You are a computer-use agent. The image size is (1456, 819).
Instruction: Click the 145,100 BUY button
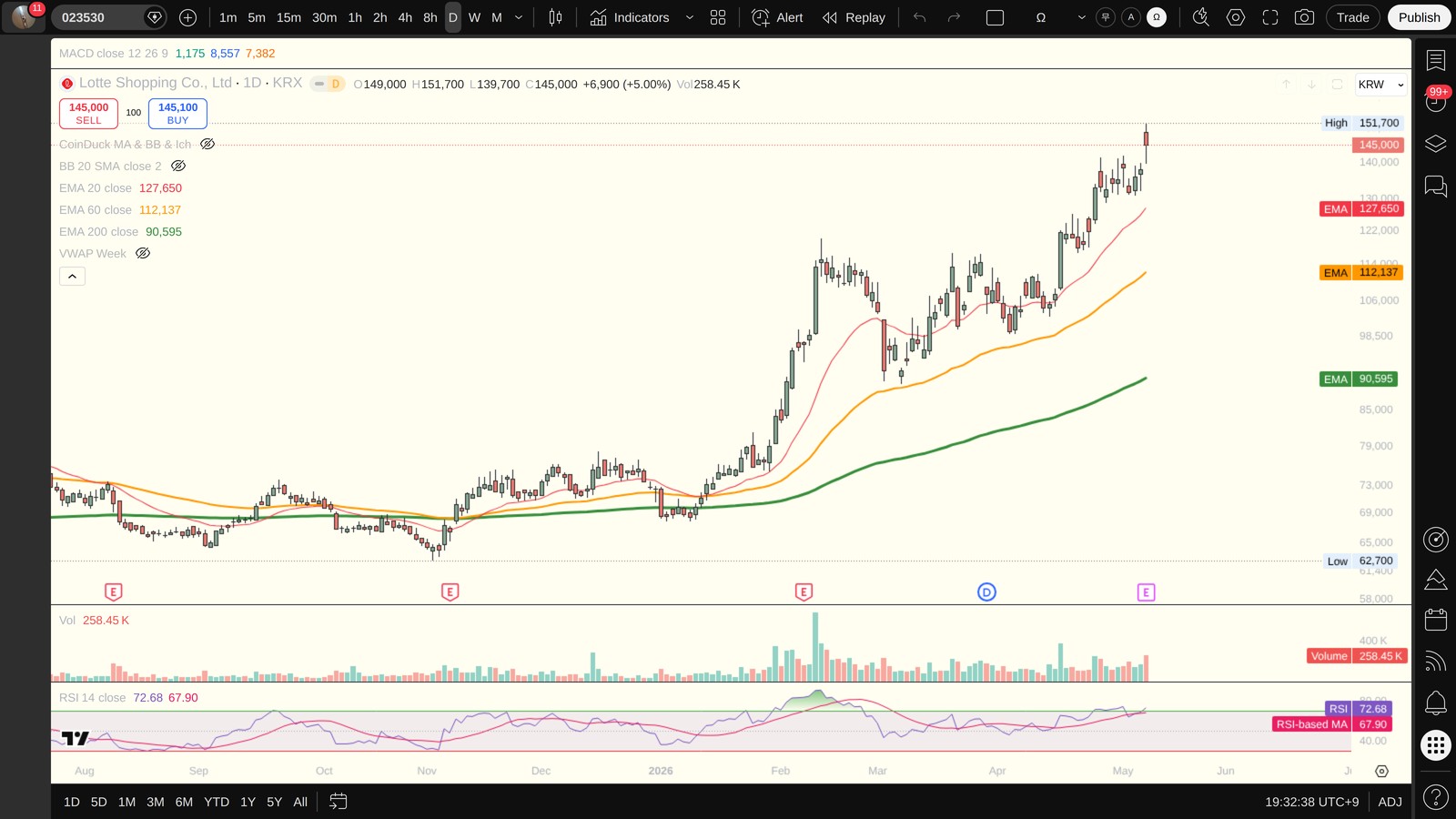pyautogui.click(x=177, y=114)
